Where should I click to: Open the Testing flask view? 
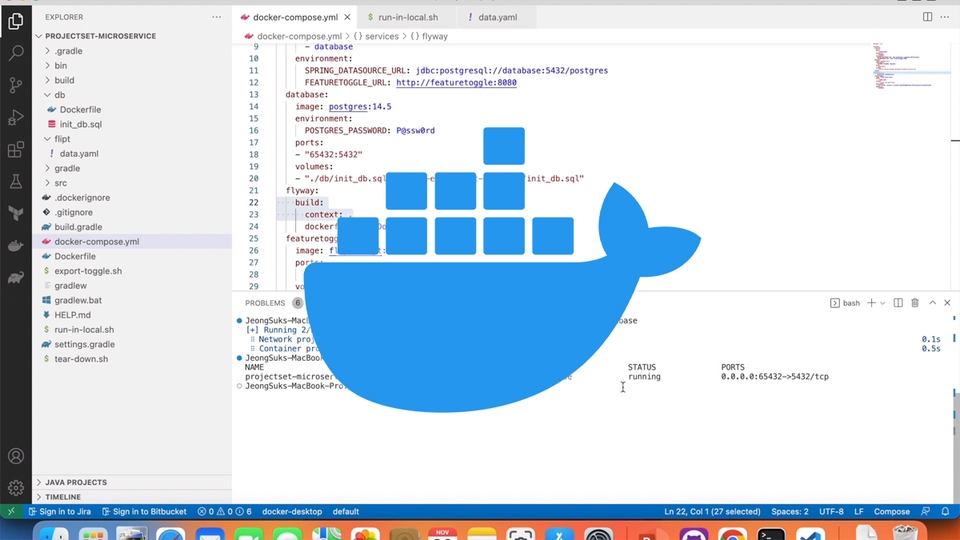[x=16, y=181]
